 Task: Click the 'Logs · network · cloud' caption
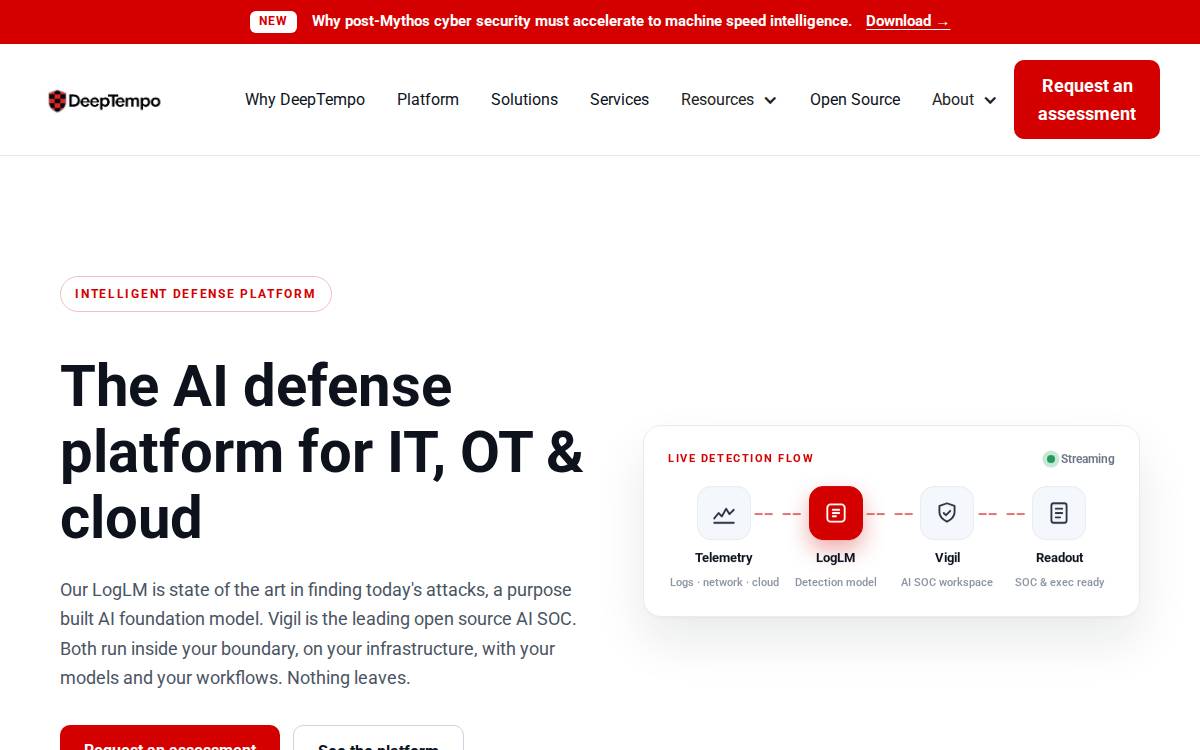pos(724,582)
